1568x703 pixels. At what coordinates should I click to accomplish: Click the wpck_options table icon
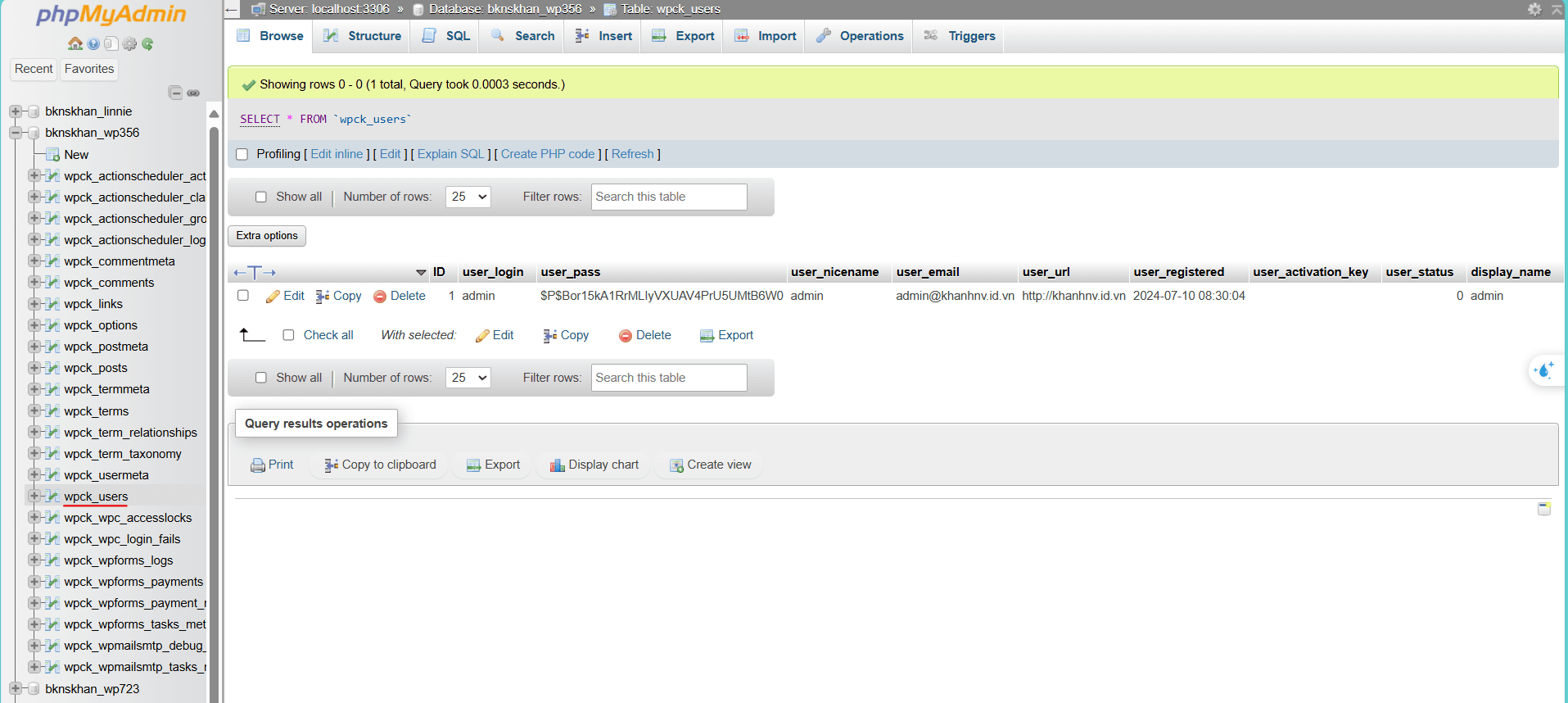tap(52, 325)
